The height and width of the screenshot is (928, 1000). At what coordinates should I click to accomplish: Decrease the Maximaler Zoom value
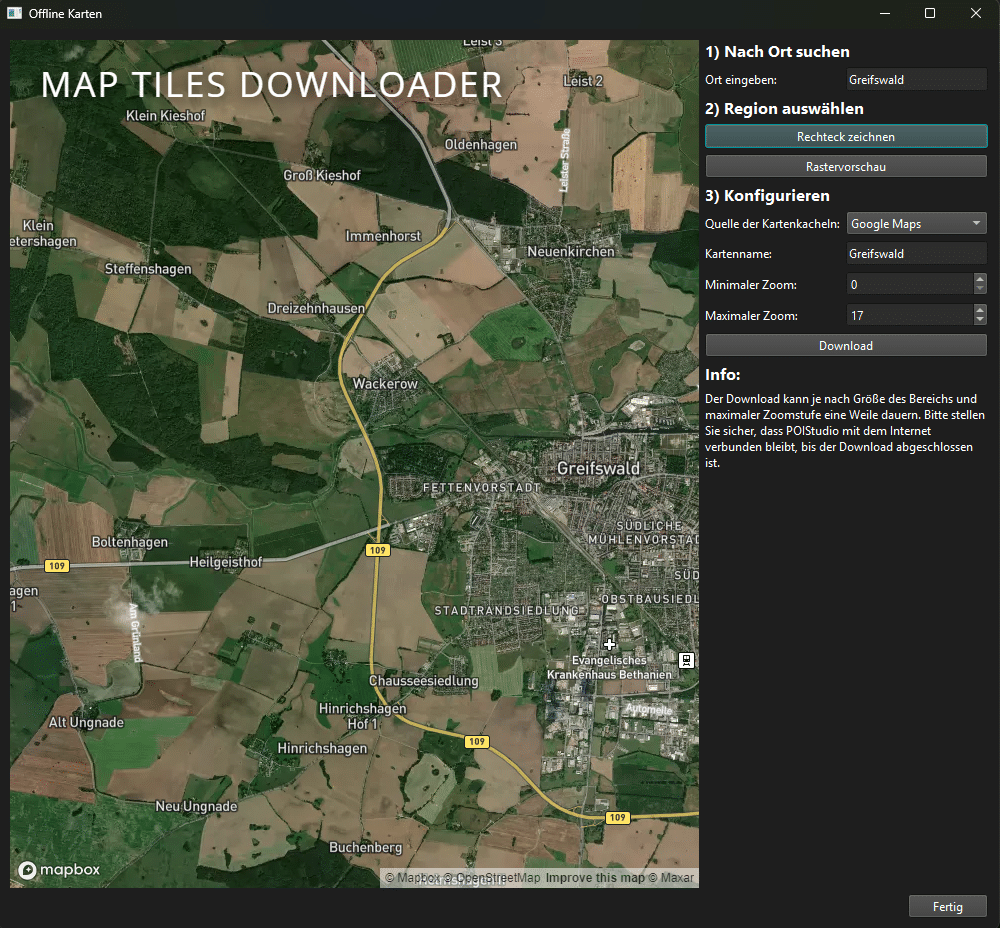point(980,321)
